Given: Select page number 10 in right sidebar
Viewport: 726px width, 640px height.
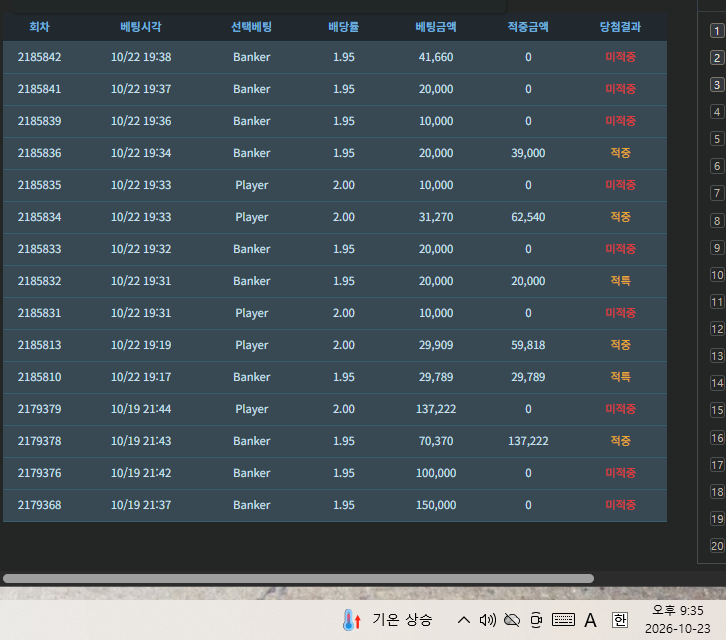Looking at the screenshot, I should pyautogui.click(x=717, y=275).
